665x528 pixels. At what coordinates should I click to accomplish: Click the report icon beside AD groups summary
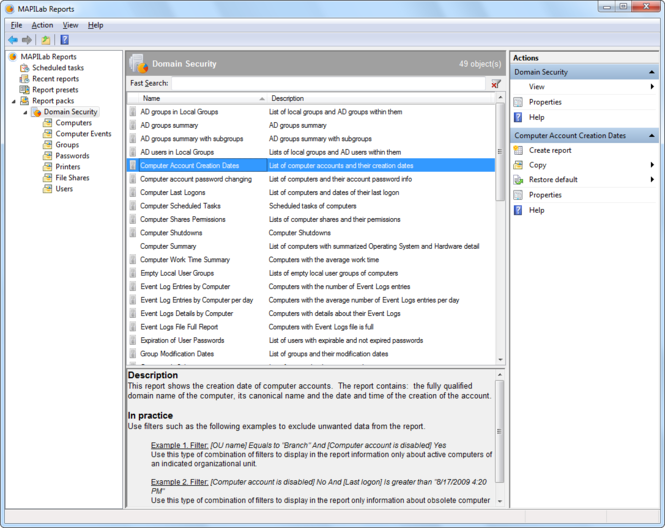(133, 126)
